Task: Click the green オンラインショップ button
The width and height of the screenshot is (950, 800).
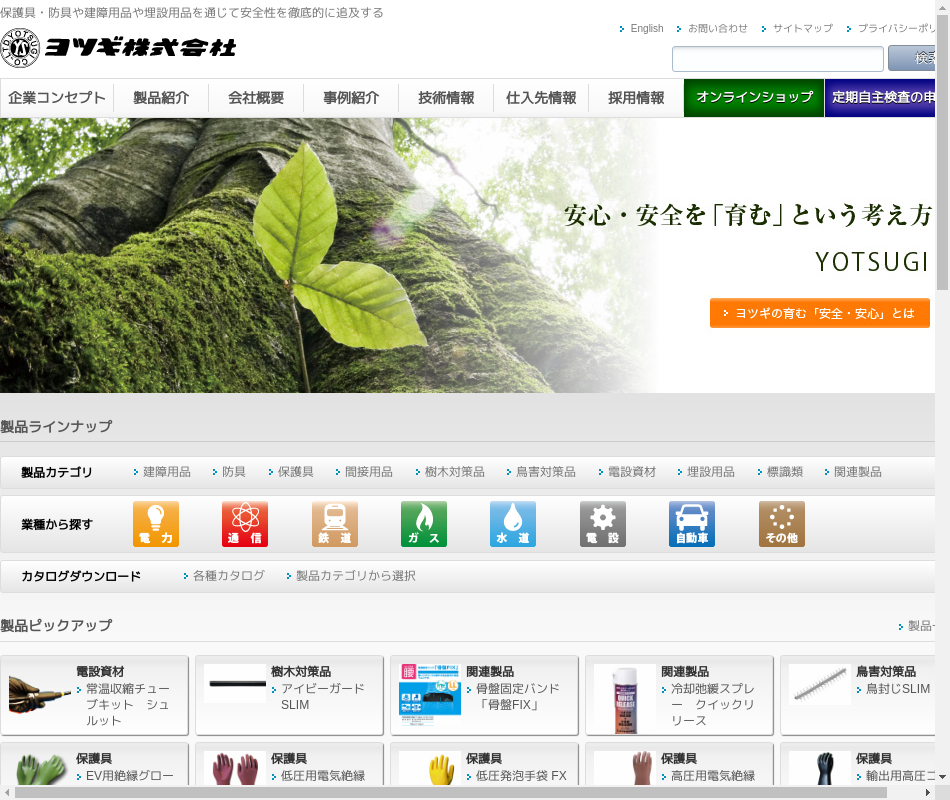Action: (754, 98)
